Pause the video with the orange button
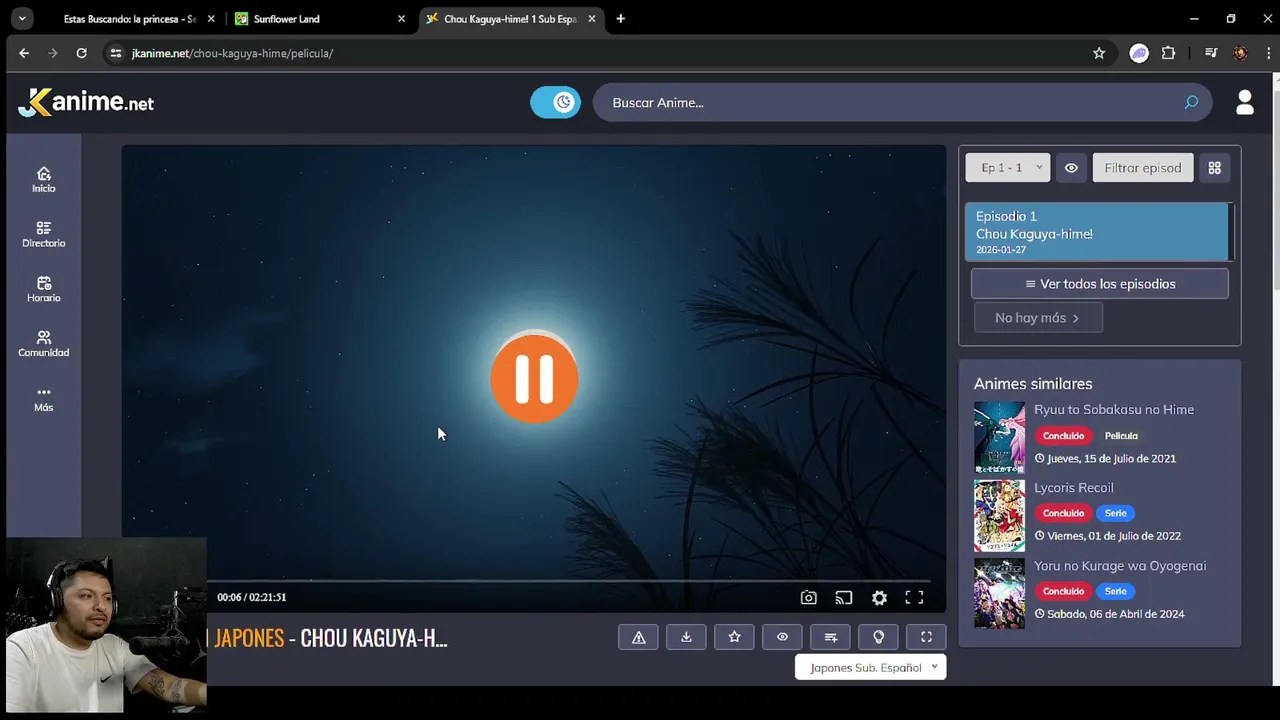 coord(534,379)
